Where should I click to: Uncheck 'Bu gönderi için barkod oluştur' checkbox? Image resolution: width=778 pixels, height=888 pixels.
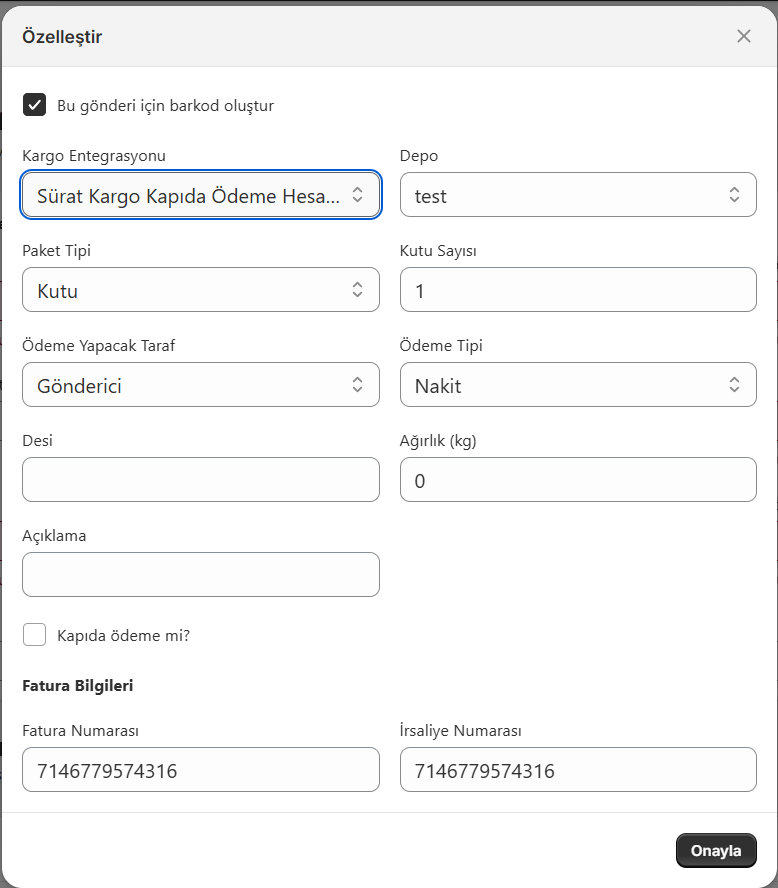pyautogui.click(x=35, y=105)
